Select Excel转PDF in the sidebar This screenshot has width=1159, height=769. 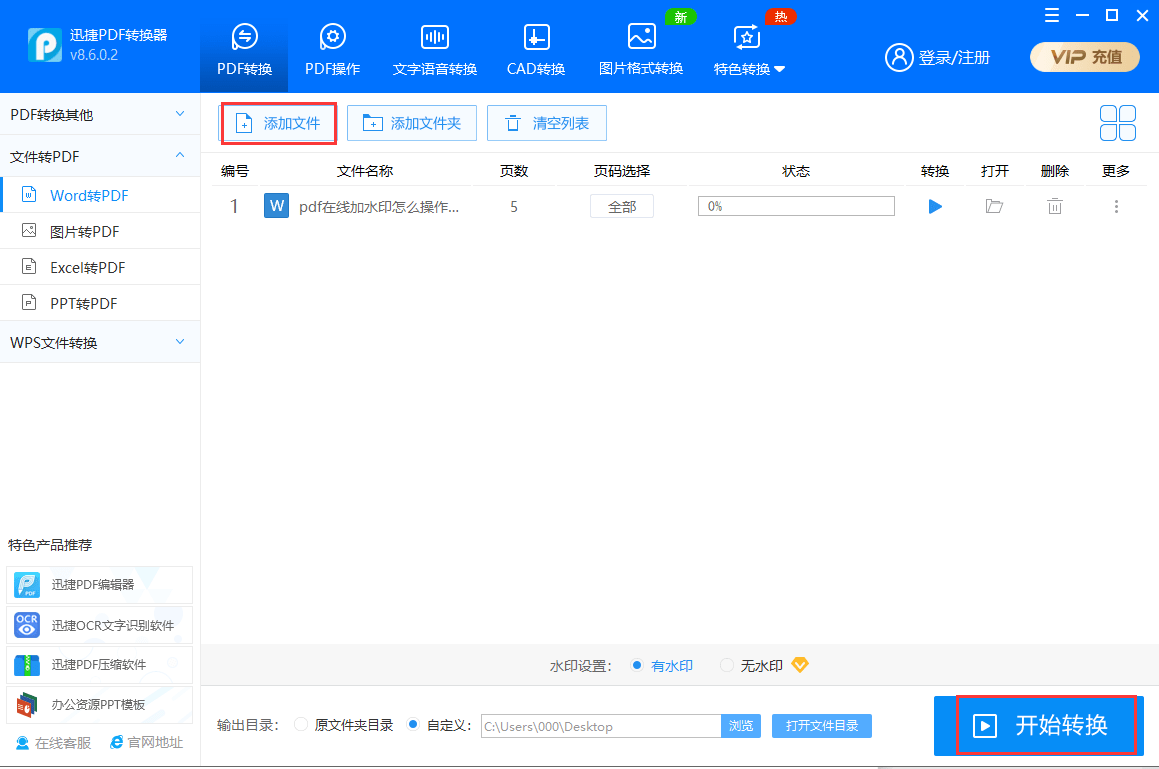point(100,267)
